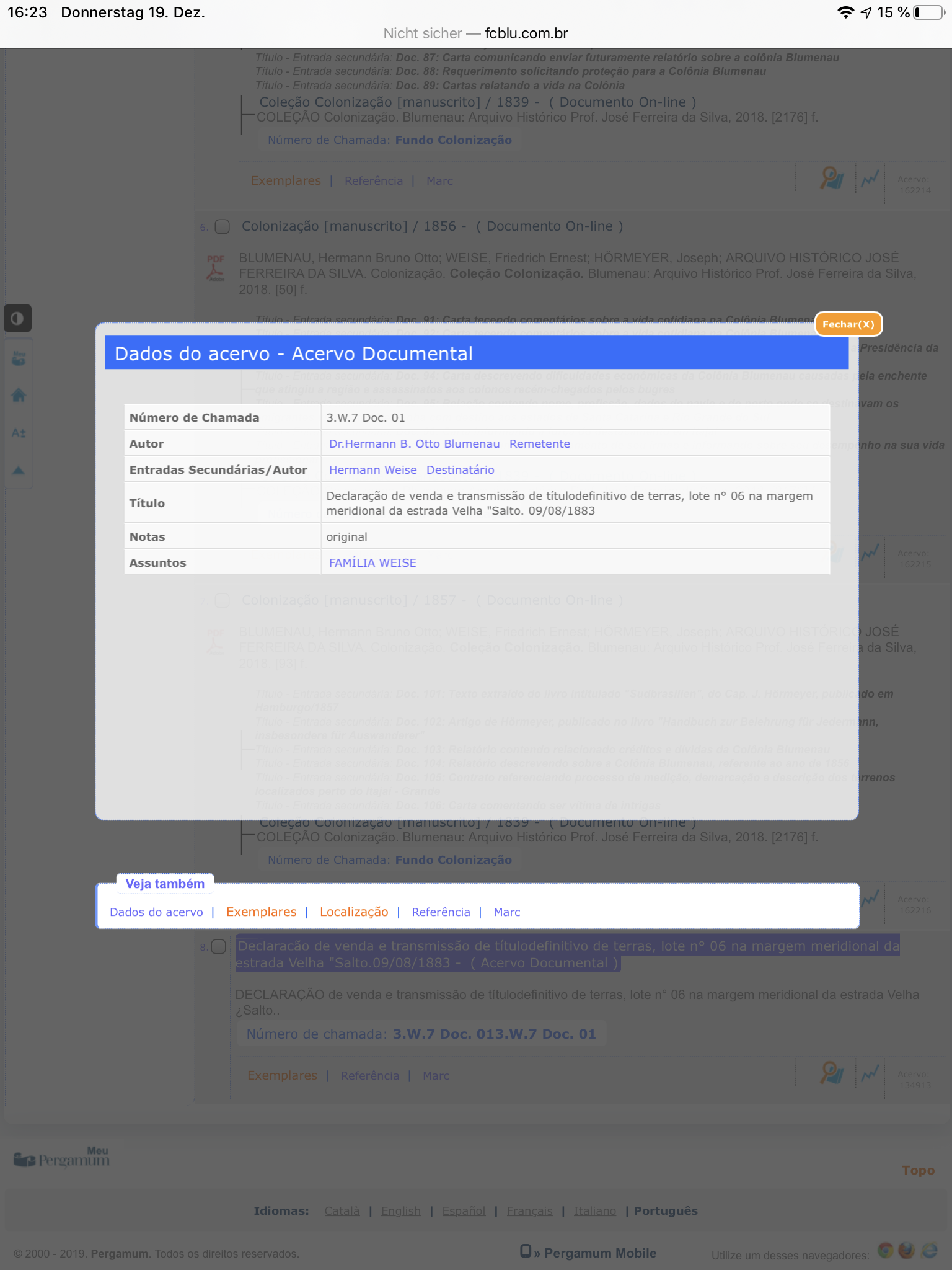The height and width of the screenshot is (1270, 952).
Task: Toggle the high contrast mode icon
Action: pyautogui.click(x=17, y=318)
